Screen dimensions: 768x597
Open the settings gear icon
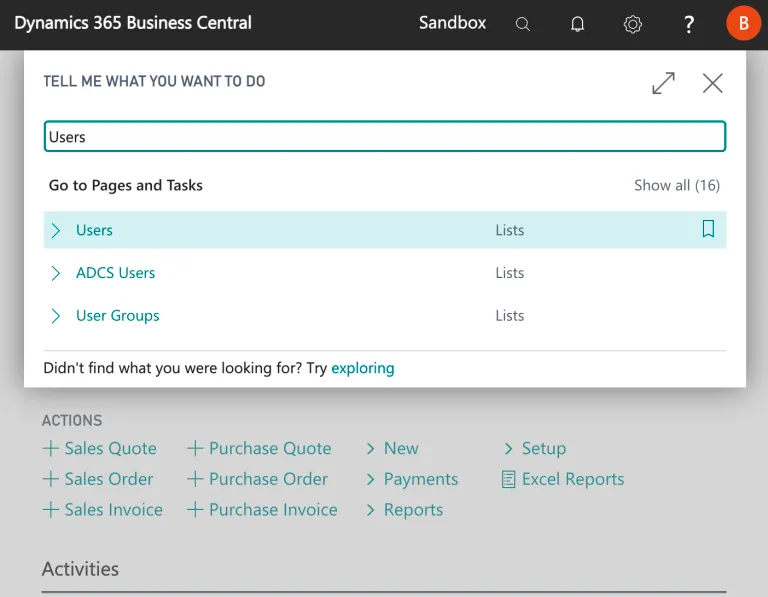(632, 24)
